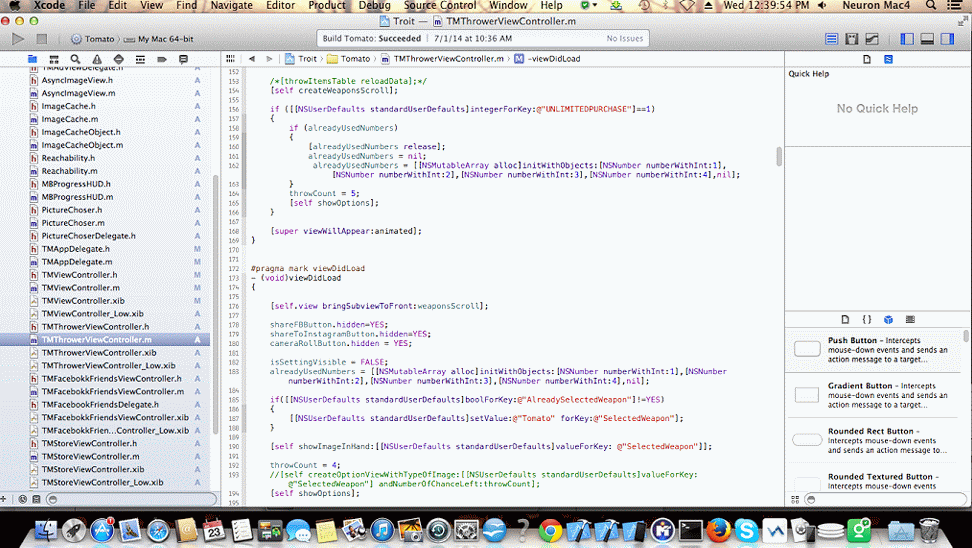Switch to the Version editor
The width and height of the screenshot is (972, 548).
[872, 39]
